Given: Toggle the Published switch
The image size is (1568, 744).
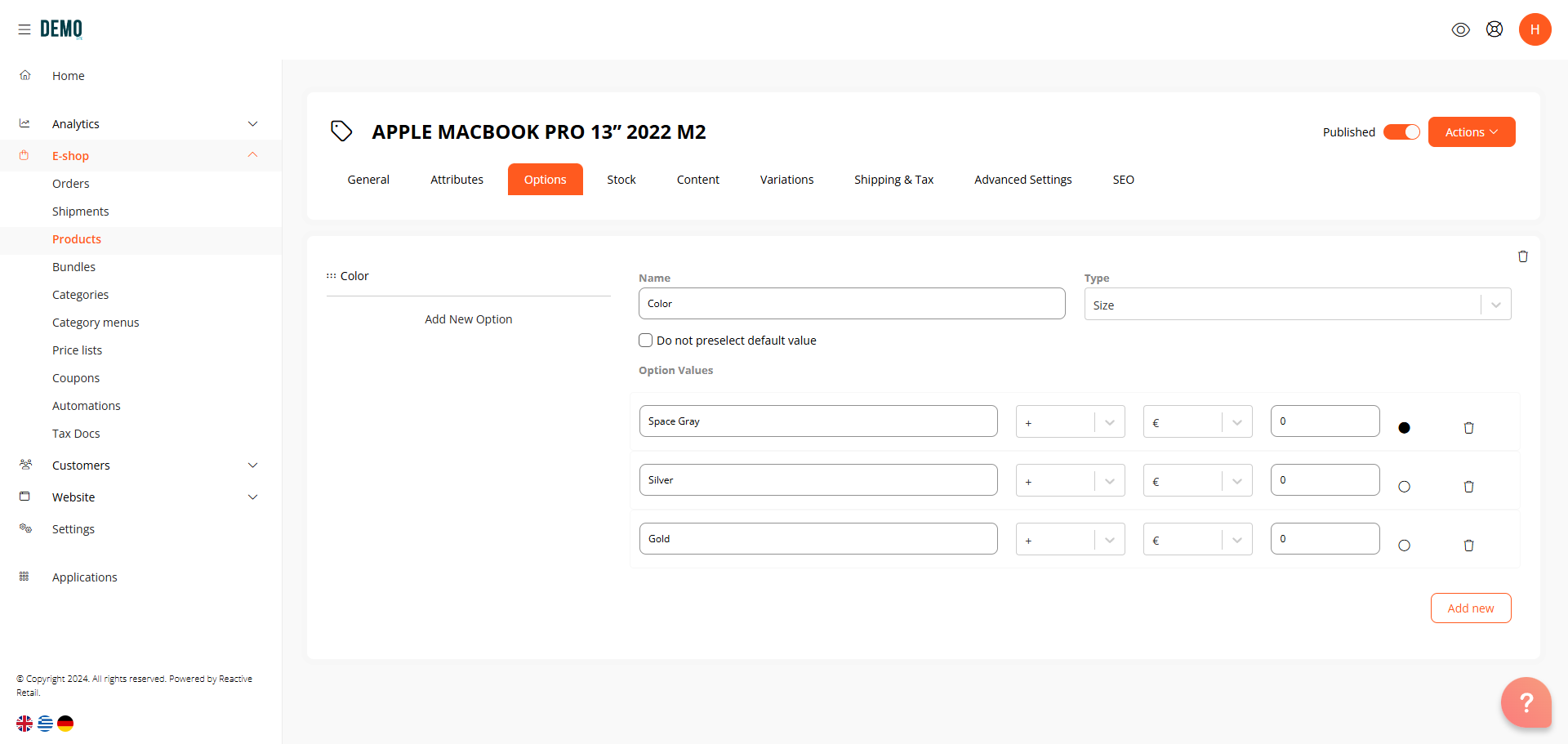Looking at the screenshot, I should coord(1401,132).
